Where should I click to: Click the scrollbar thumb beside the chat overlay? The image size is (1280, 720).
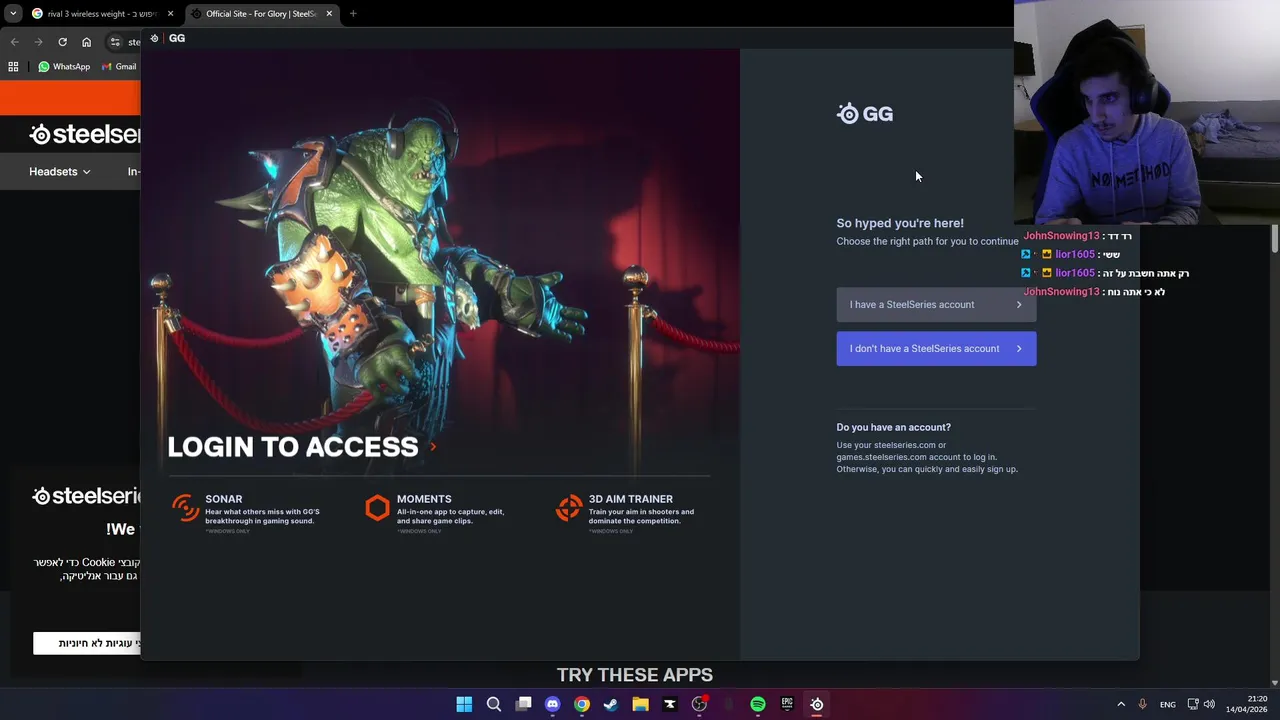tap(1275, 240)
